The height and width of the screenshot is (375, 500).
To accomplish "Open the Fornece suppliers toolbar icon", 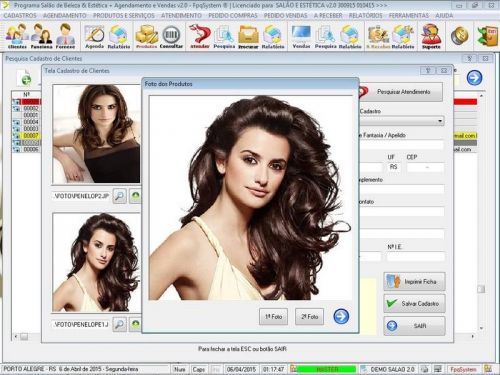I will 65,36.
